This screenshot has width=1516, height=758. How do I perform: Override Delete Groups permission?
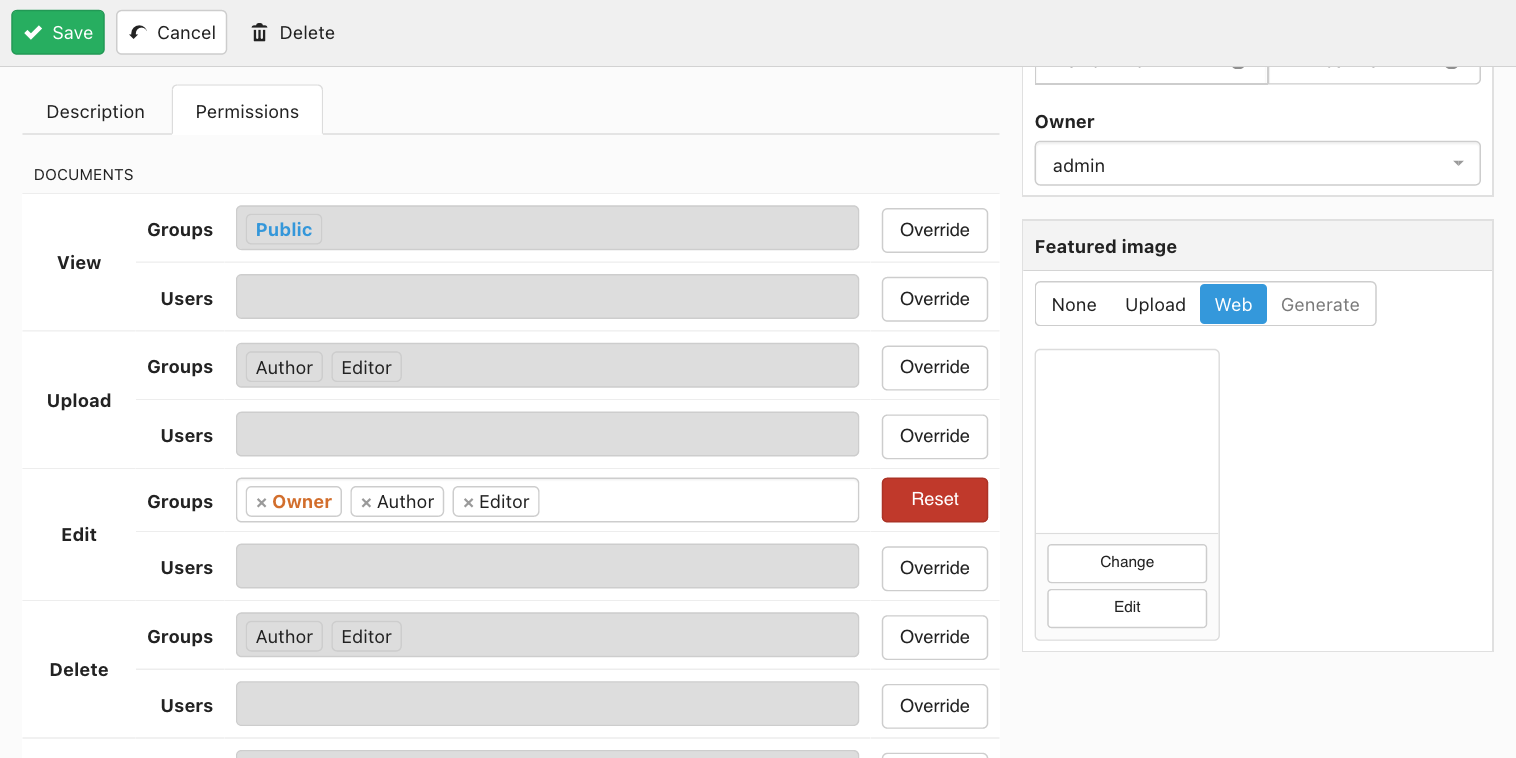935,637
